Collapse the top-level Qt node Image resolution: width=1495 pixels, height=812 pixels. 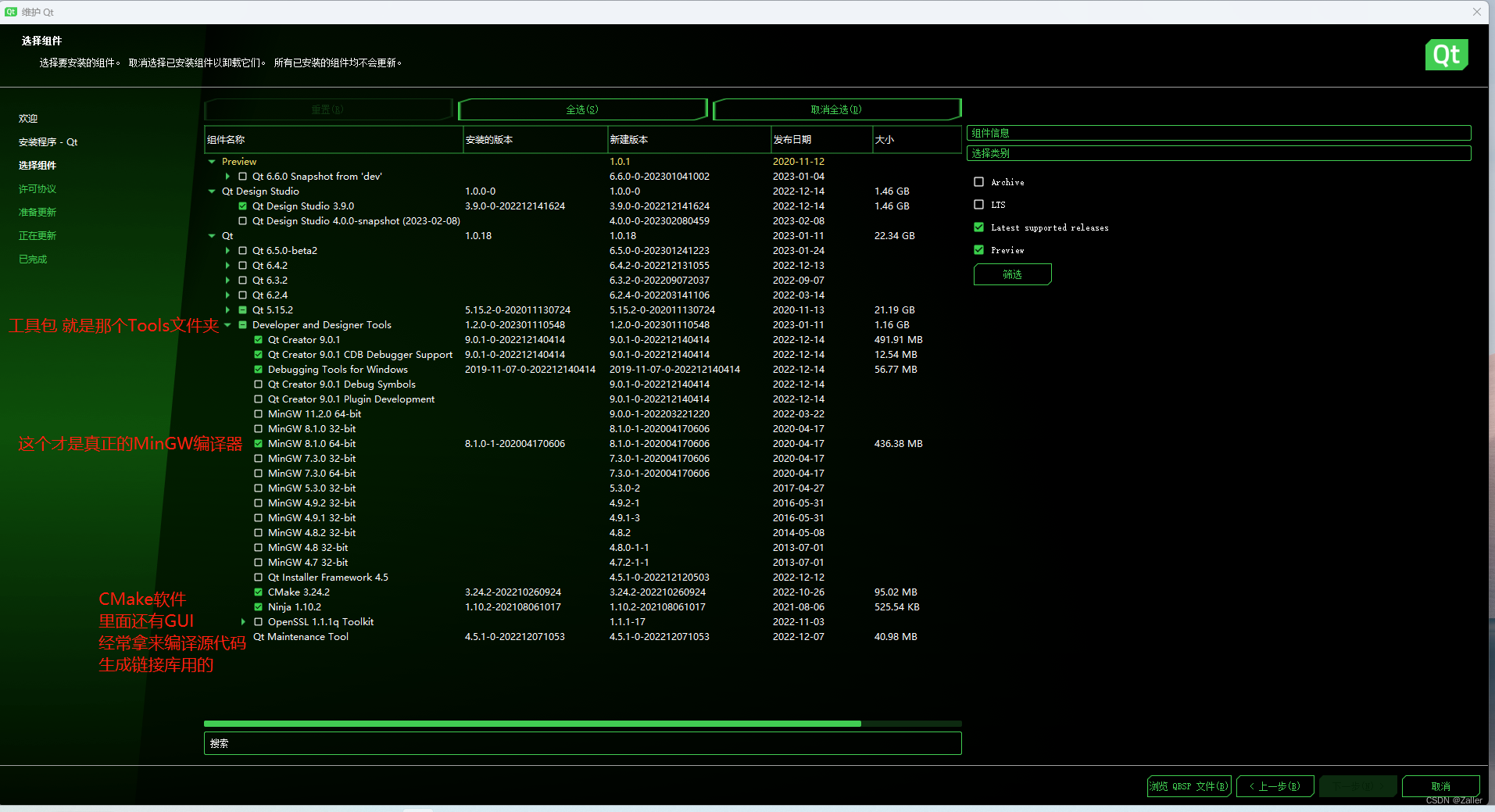(212, 236)
